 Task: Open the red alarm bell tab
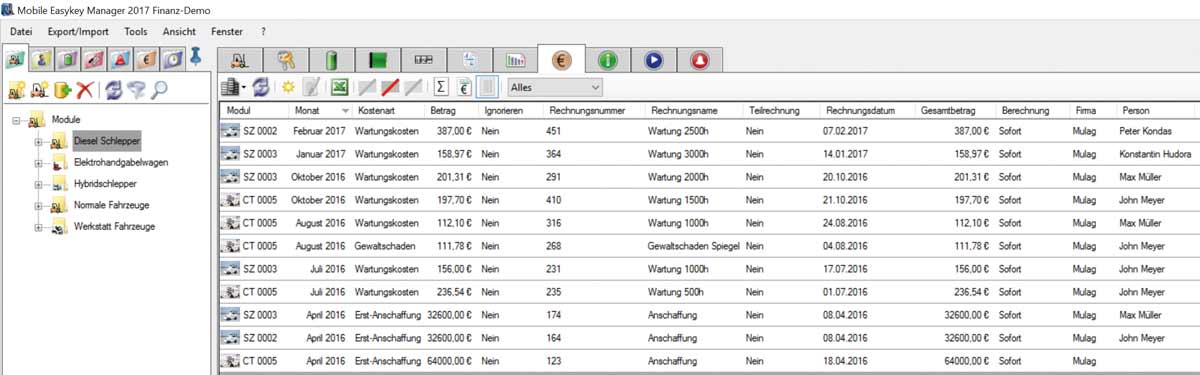click(x=700, y=59)
